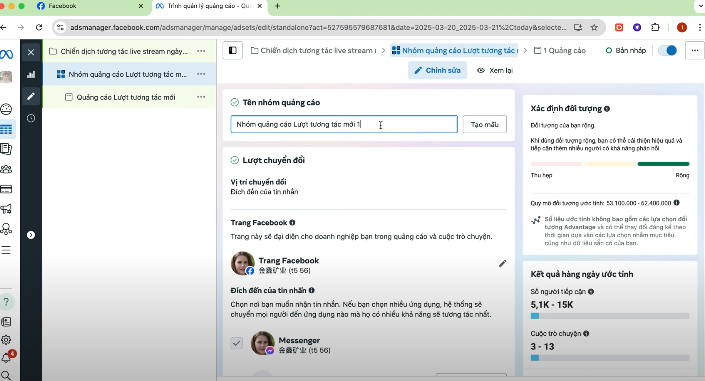Open the browser extensions puzzle icon

(656, 27)
